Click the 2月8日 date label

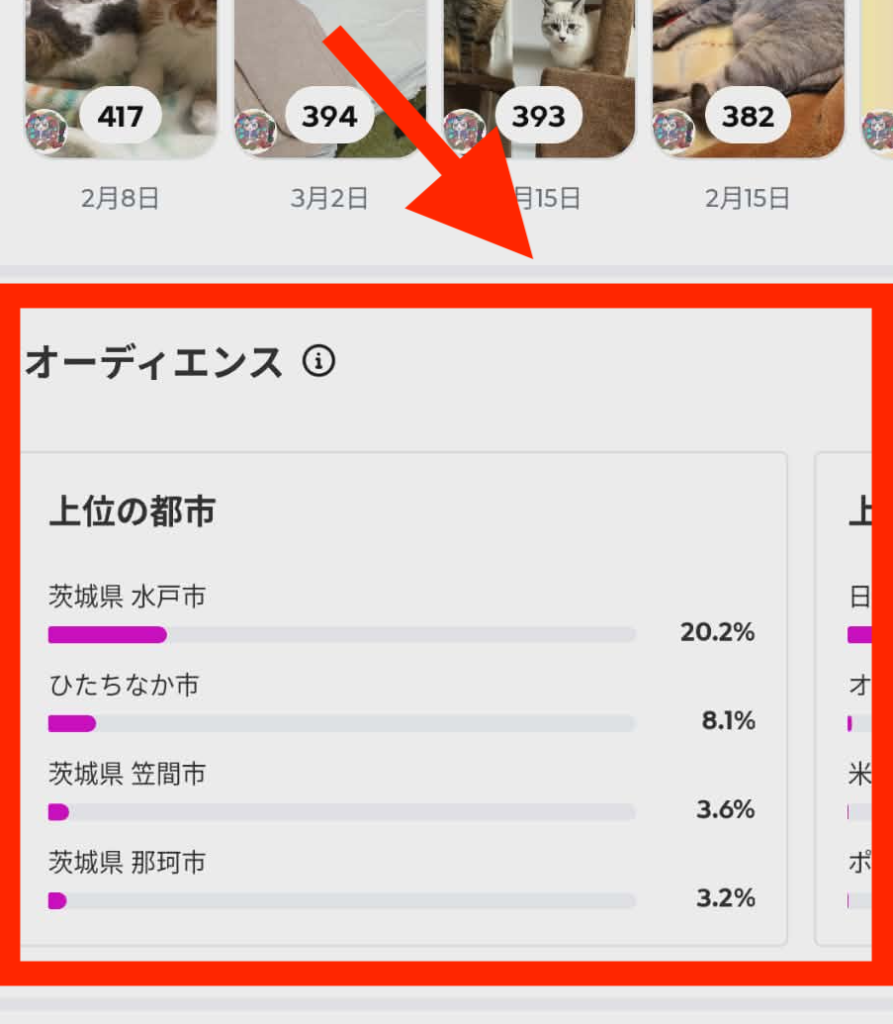(120, 198)
